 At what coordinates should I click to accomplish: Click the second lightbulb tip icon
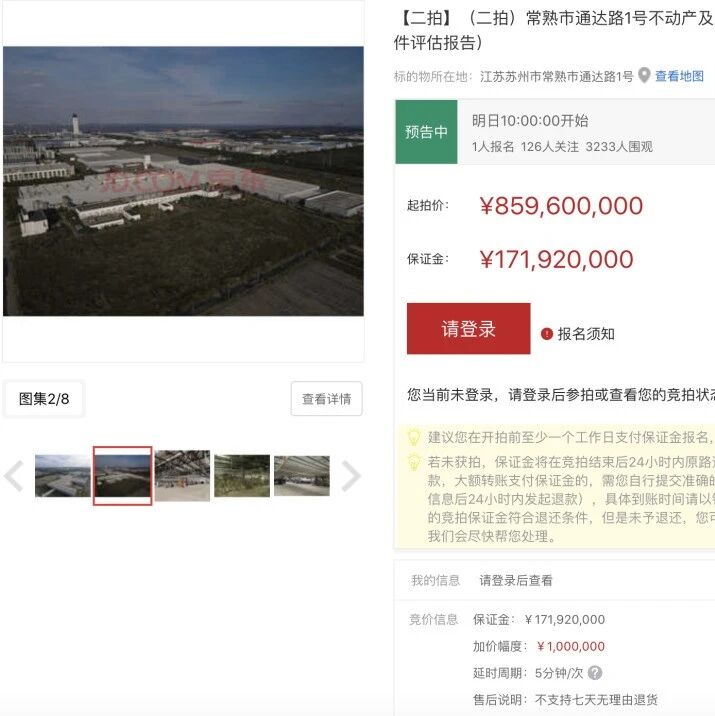coord(414,462)
